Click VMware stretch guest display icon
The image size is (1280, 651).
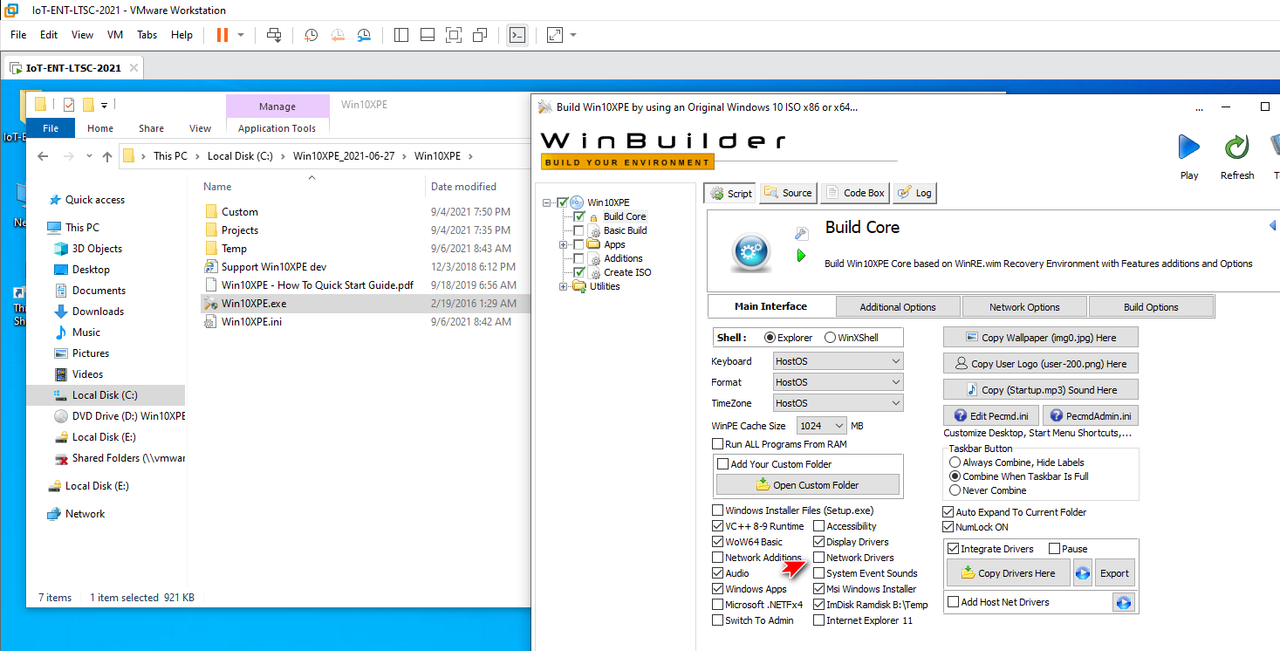point(555,34)
